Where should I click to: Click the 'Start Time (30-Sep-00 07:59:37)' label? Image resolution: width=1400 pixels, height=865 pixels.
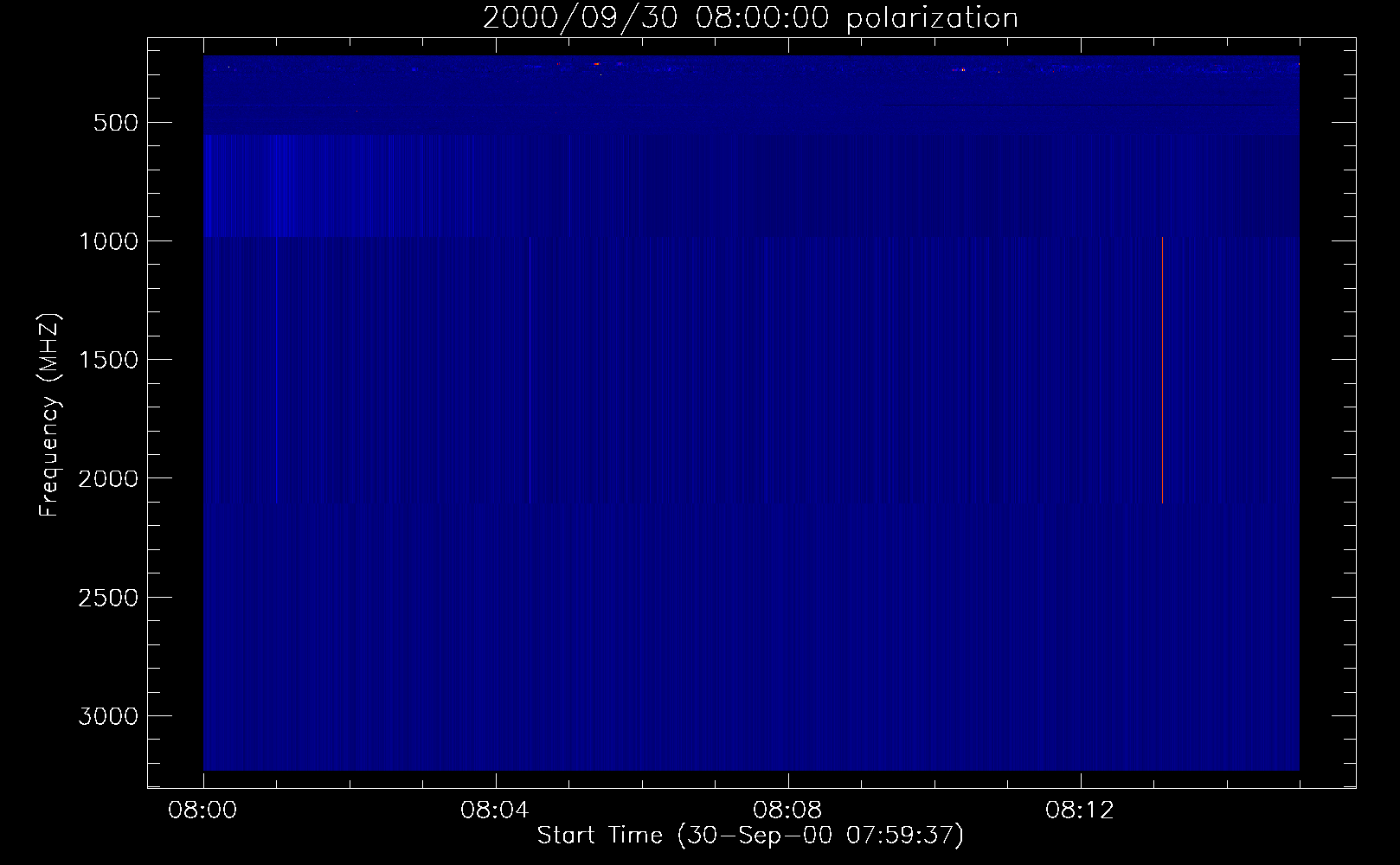[750, 836]
